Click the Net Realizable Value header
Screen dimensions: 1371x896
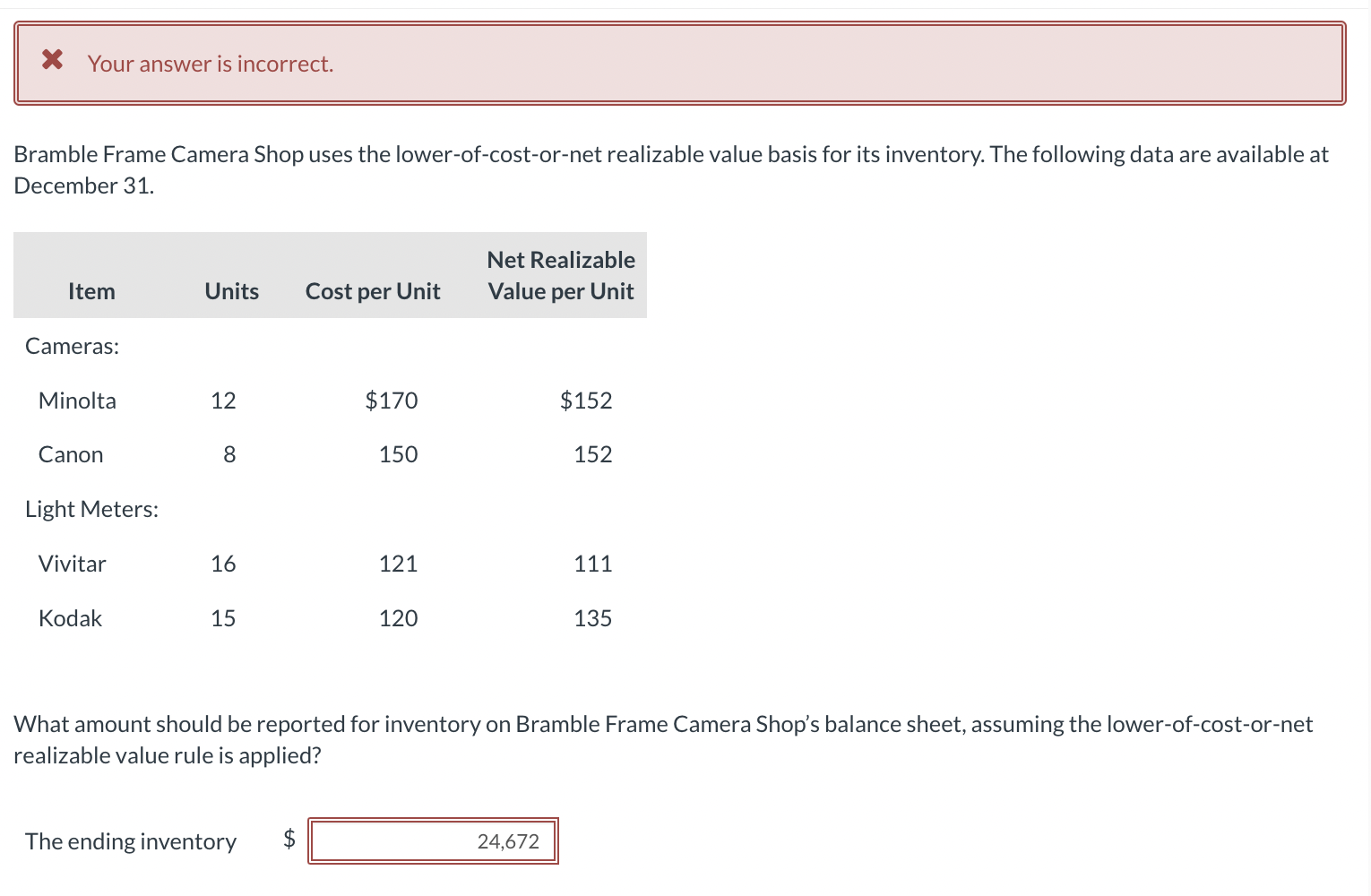pyautogui.click(x=560, y=275)
